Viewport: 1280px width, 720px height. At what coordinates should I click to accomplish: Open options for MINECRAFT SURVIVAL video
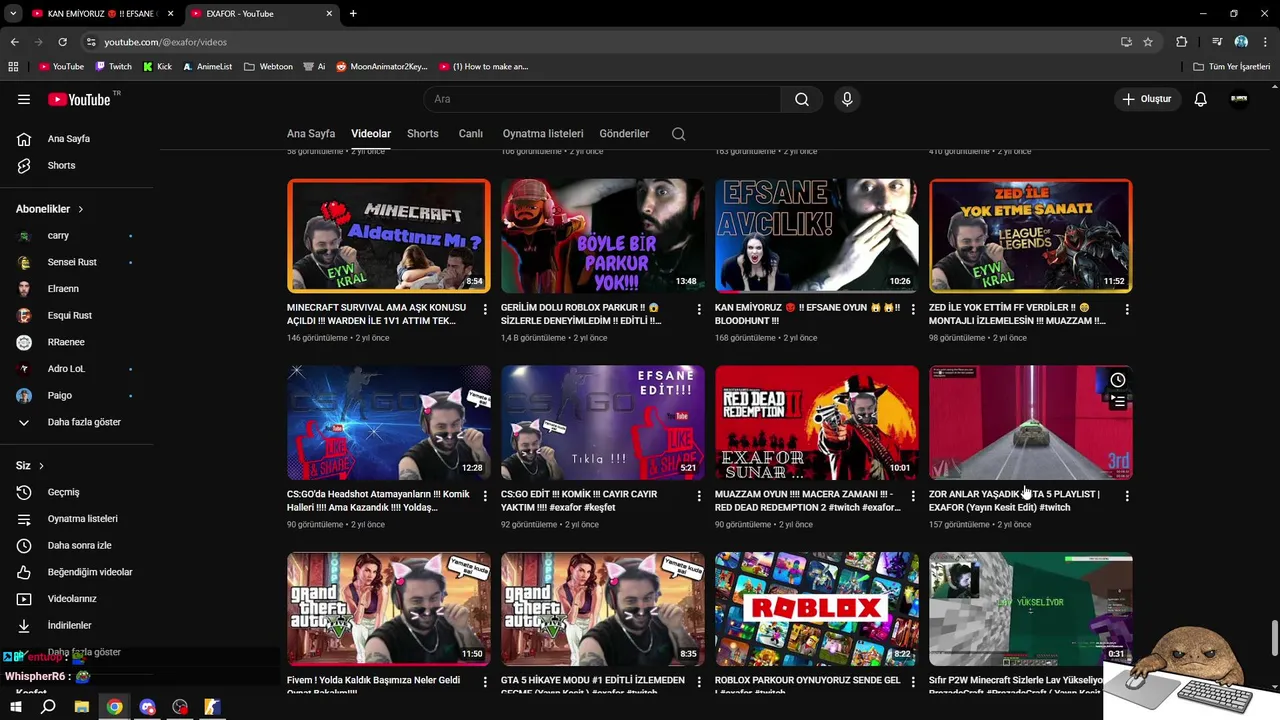pyautogui.click(x=485, y=309)
